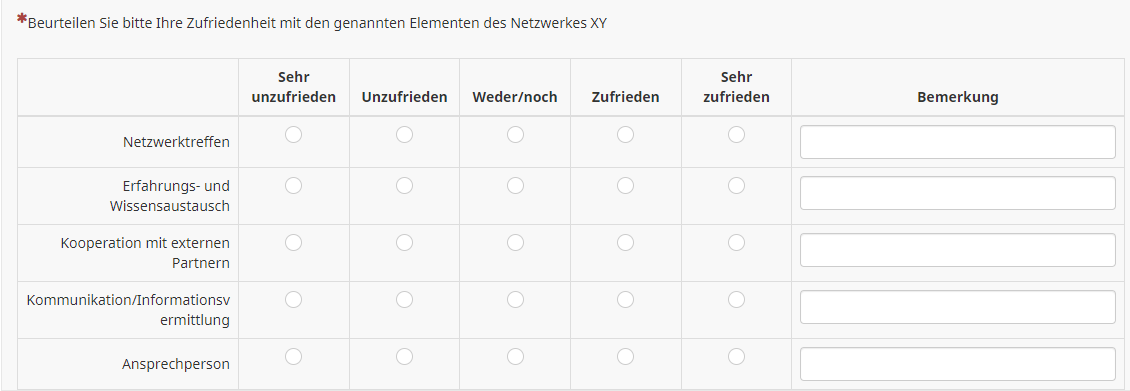This screenshot has width=1130, height=391.
Task: Choose Sehr zufrieden for Kommunikation/Informationsvermittlung
Action: (x=736, y=299)
